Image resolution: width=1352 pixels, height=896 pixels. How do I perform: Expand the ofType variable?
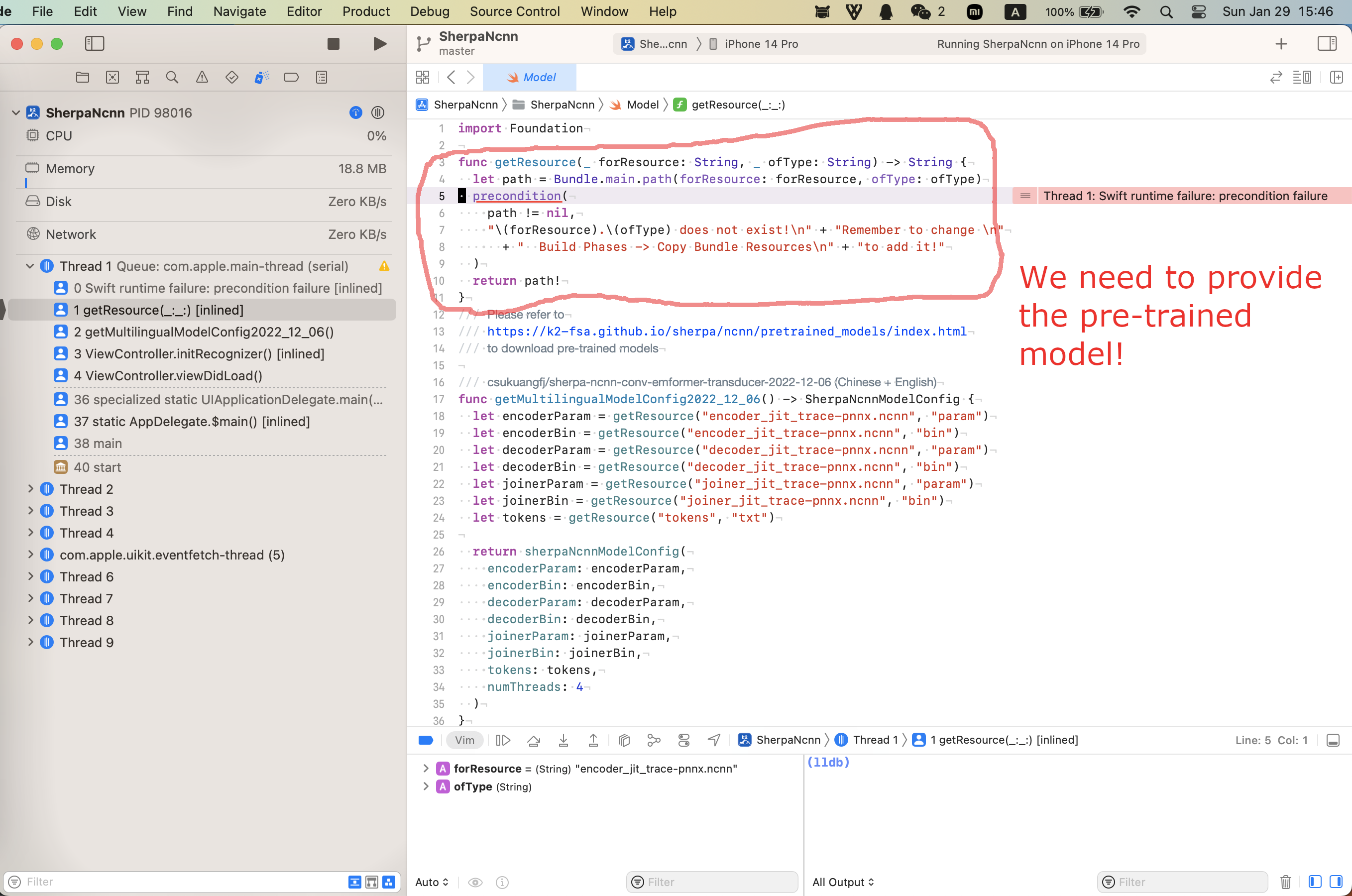click(x=425, y=786)
